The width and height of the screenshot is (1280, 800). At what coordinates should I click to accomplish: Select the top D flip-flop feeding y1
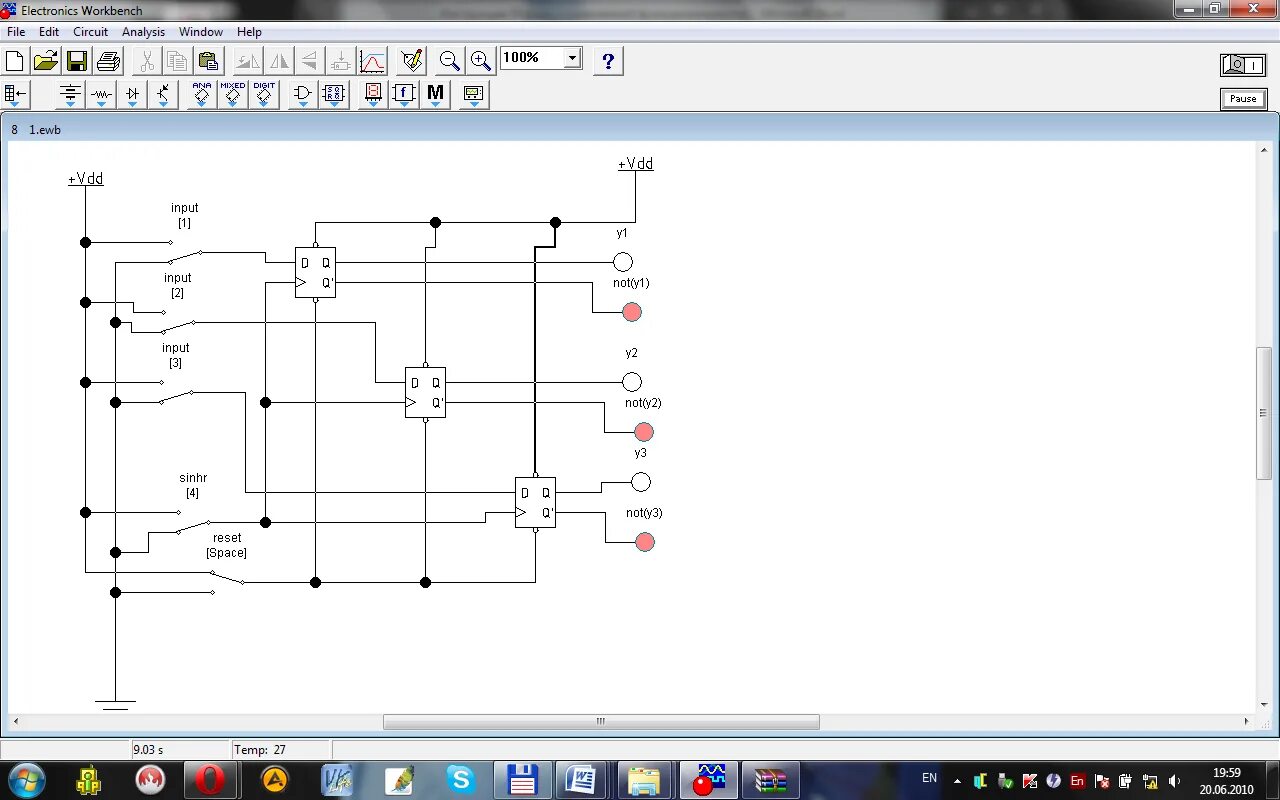[x=315, y=272]
